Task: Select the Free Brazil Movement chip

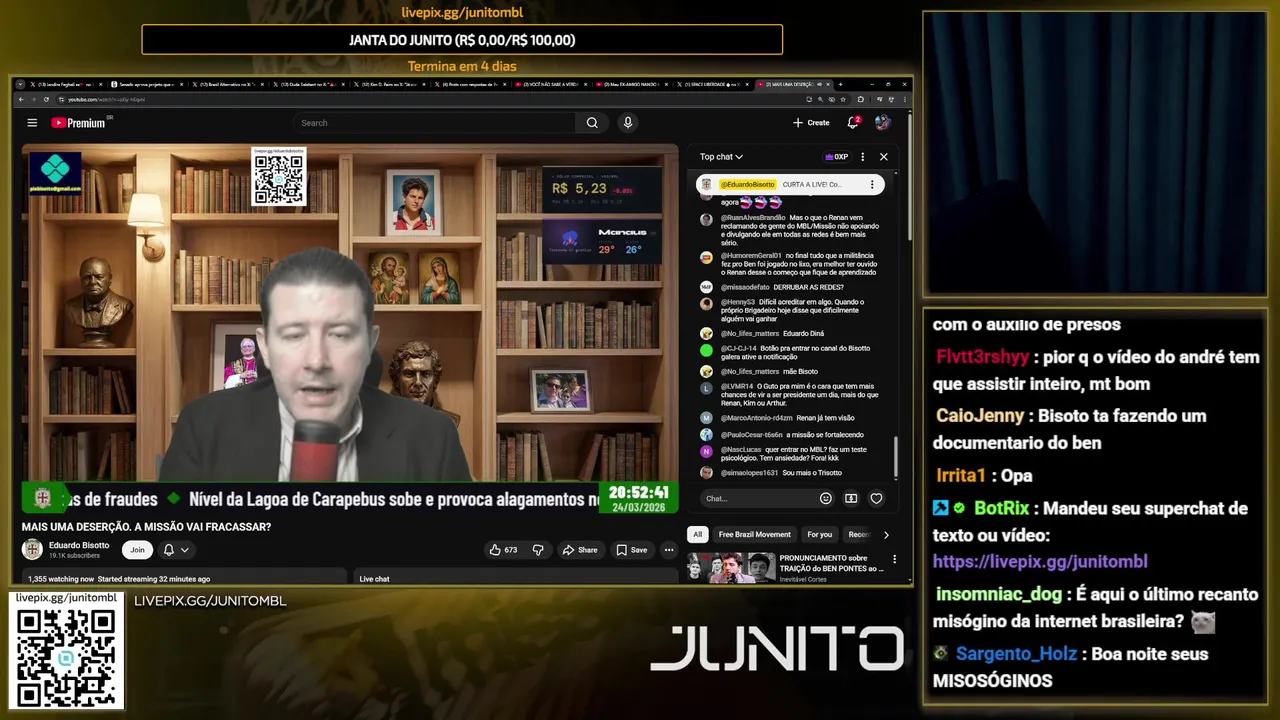Action: [755, 534]
